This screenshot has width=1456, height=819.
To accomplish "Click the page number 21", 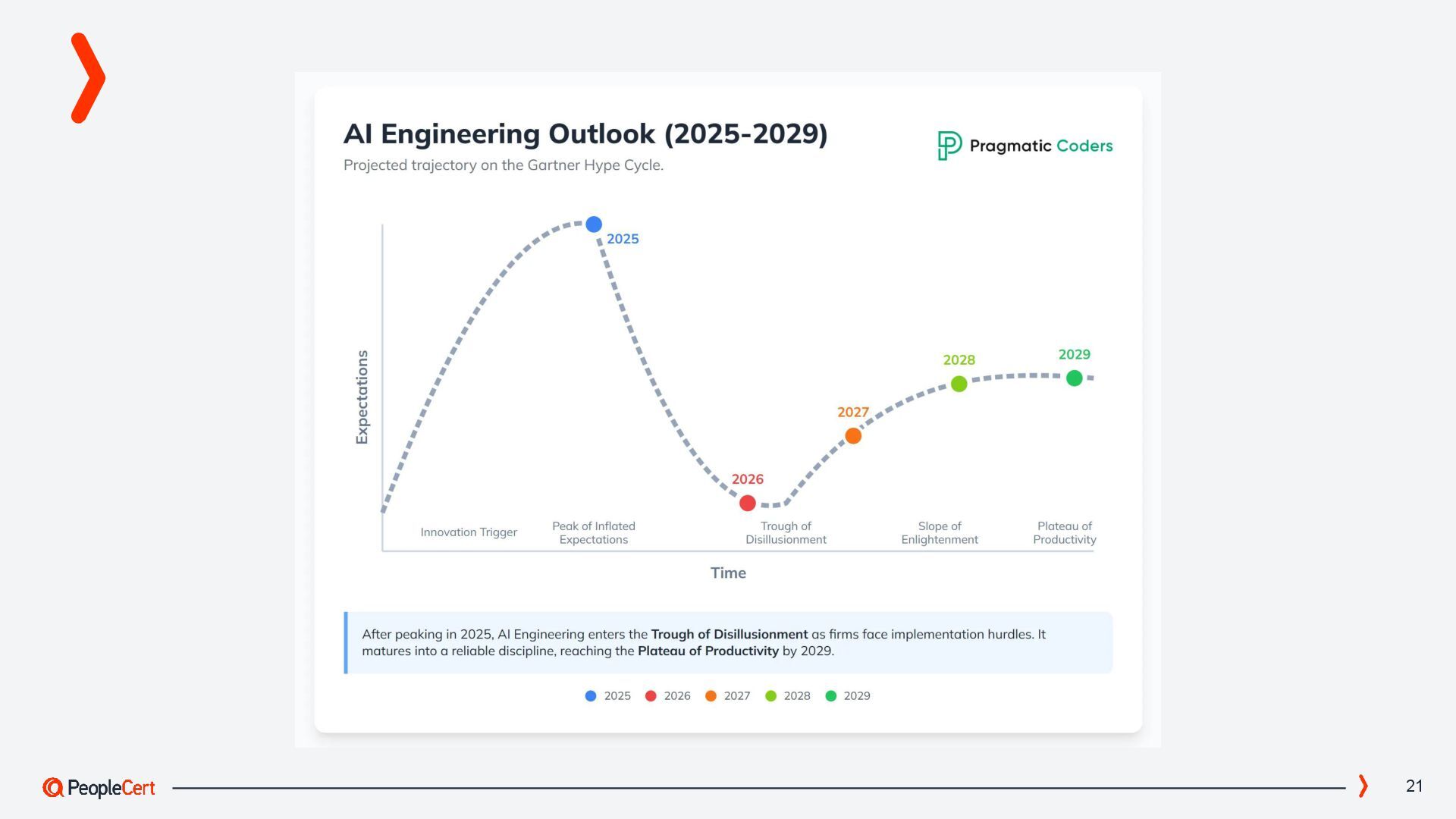I will [1414, 786].
